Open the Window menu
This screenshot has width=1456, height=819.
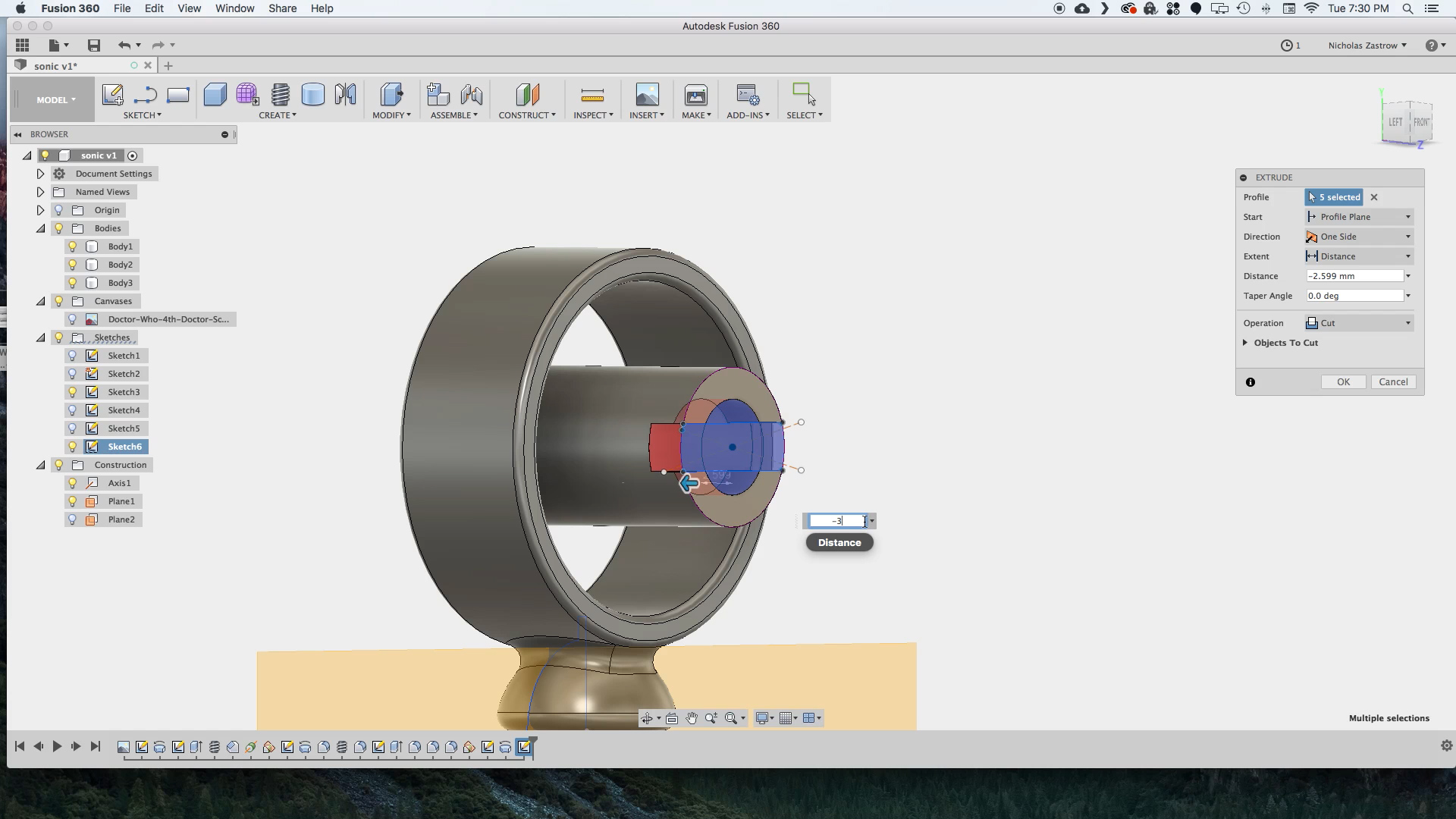(x=234, y=8)
